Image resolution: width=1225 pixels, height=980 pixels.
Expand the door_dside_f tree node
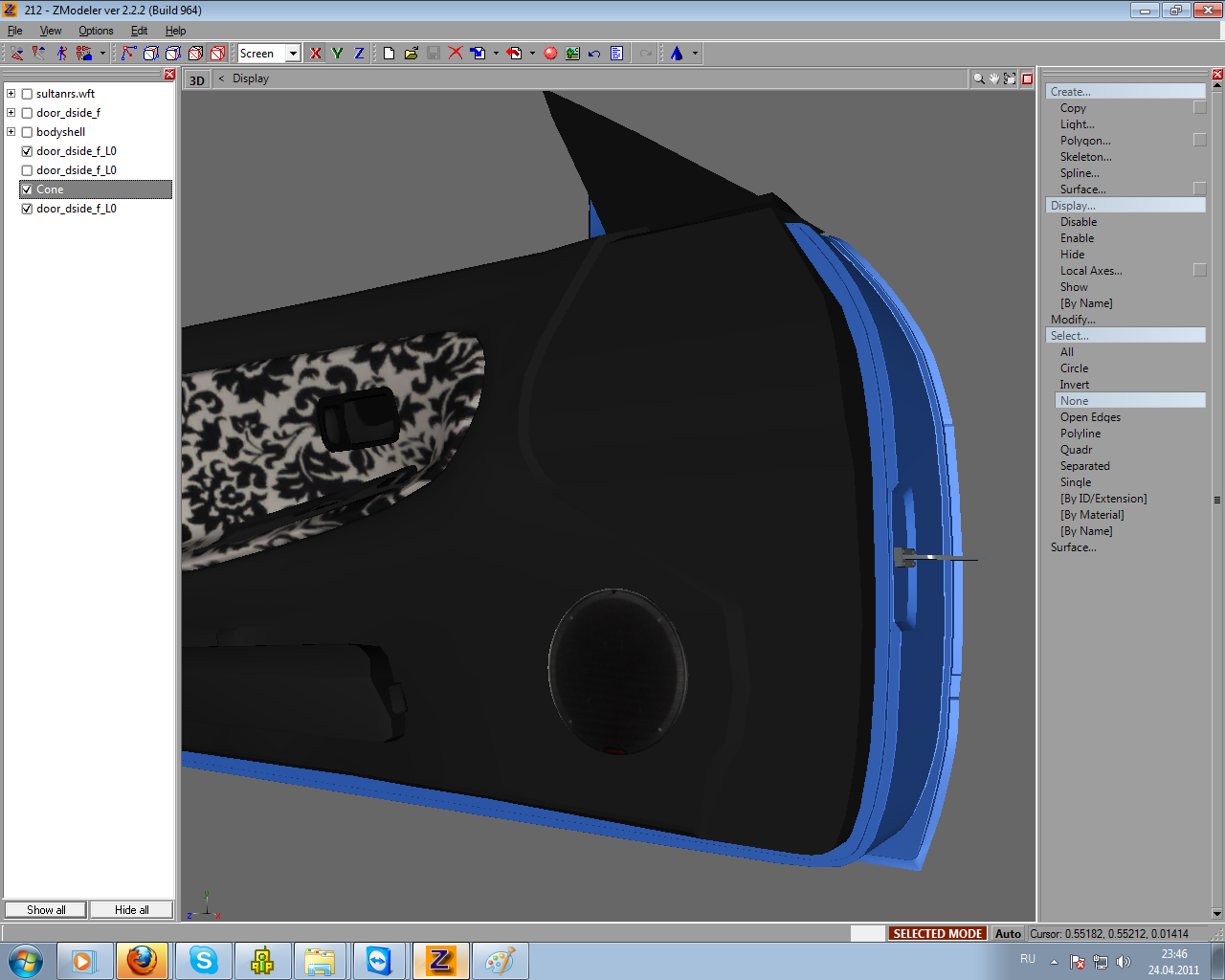pyautogui.click(x=11, y=113)
